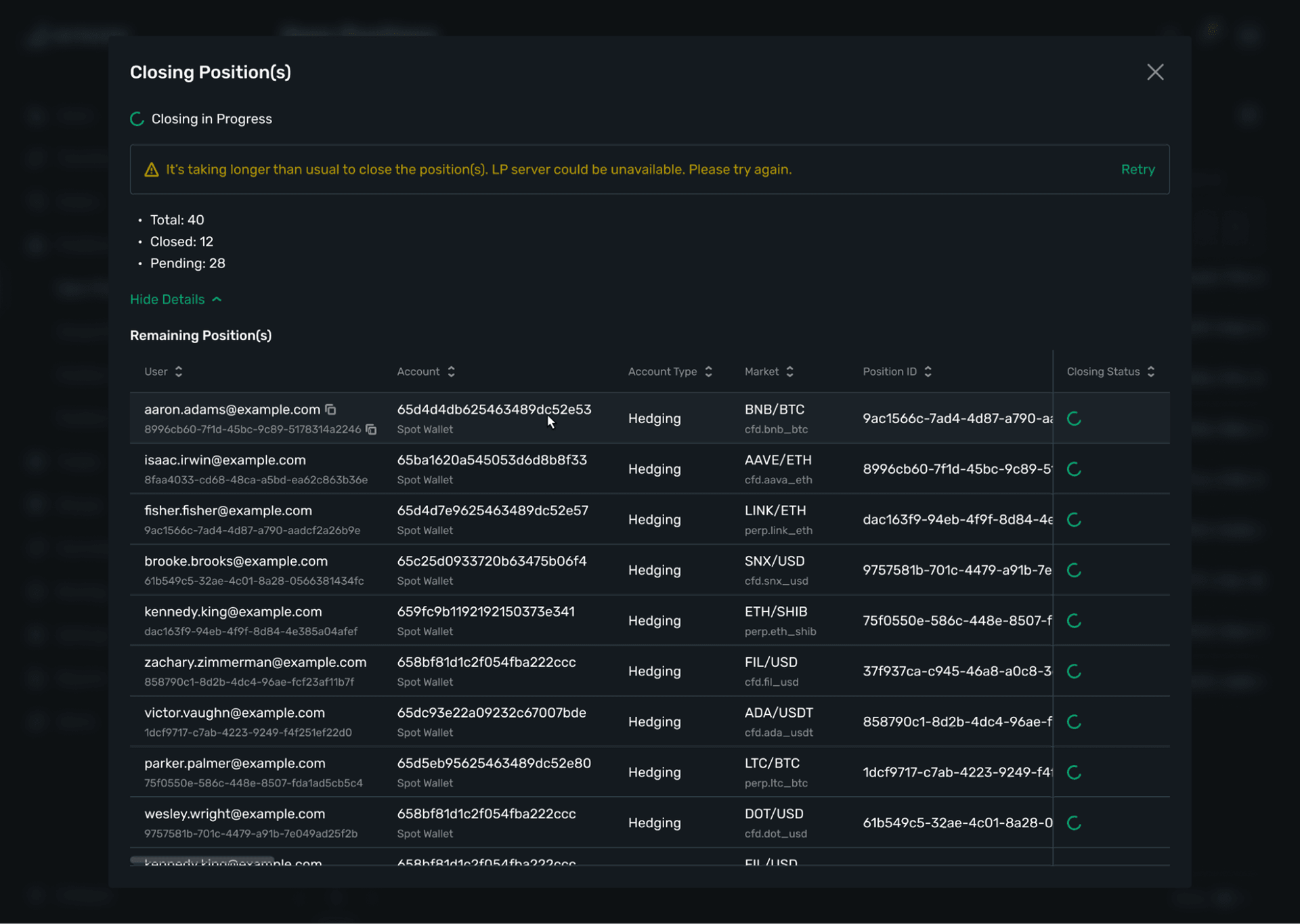This screenshot has width=1300, height=924.
Task: Click the closing status spinner for LTC/BTC row
Action: 1074,772
